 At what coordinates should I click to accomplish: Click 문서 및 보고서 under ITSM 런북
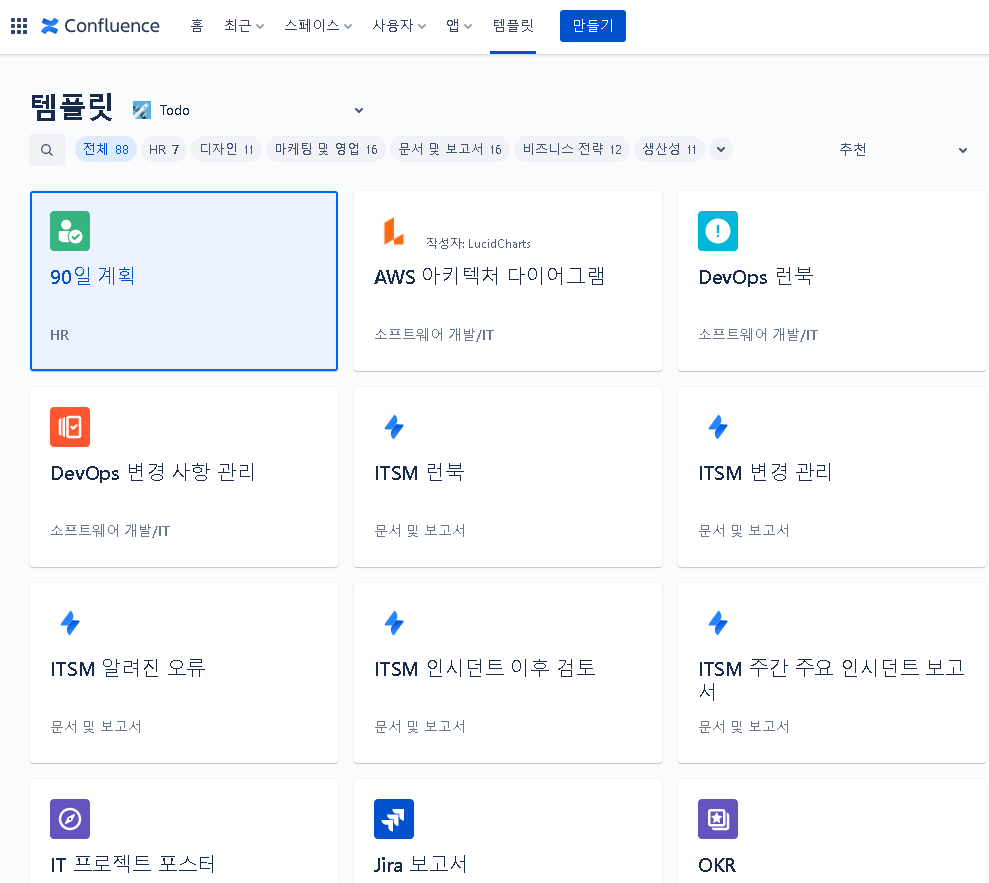pos(420,531)
